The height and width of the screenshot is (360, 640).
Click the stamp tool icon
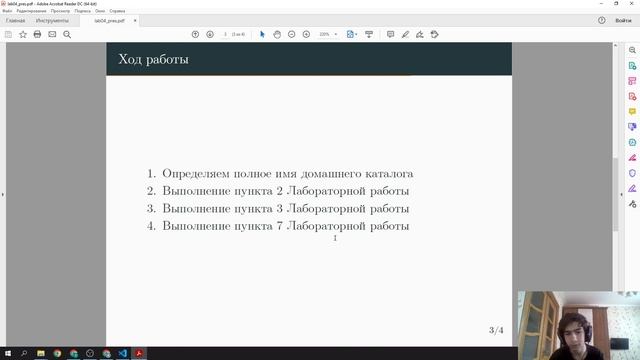(435, 35)
